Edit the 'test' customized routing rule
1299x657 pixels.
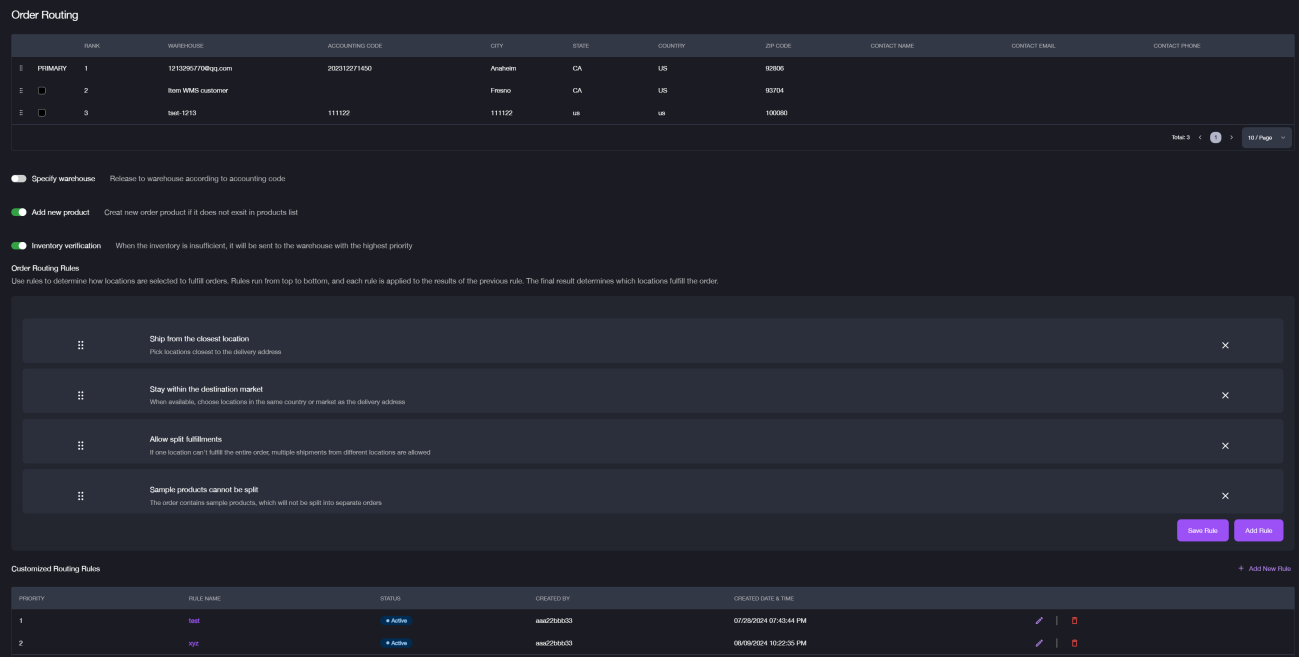click(1039, 621)
